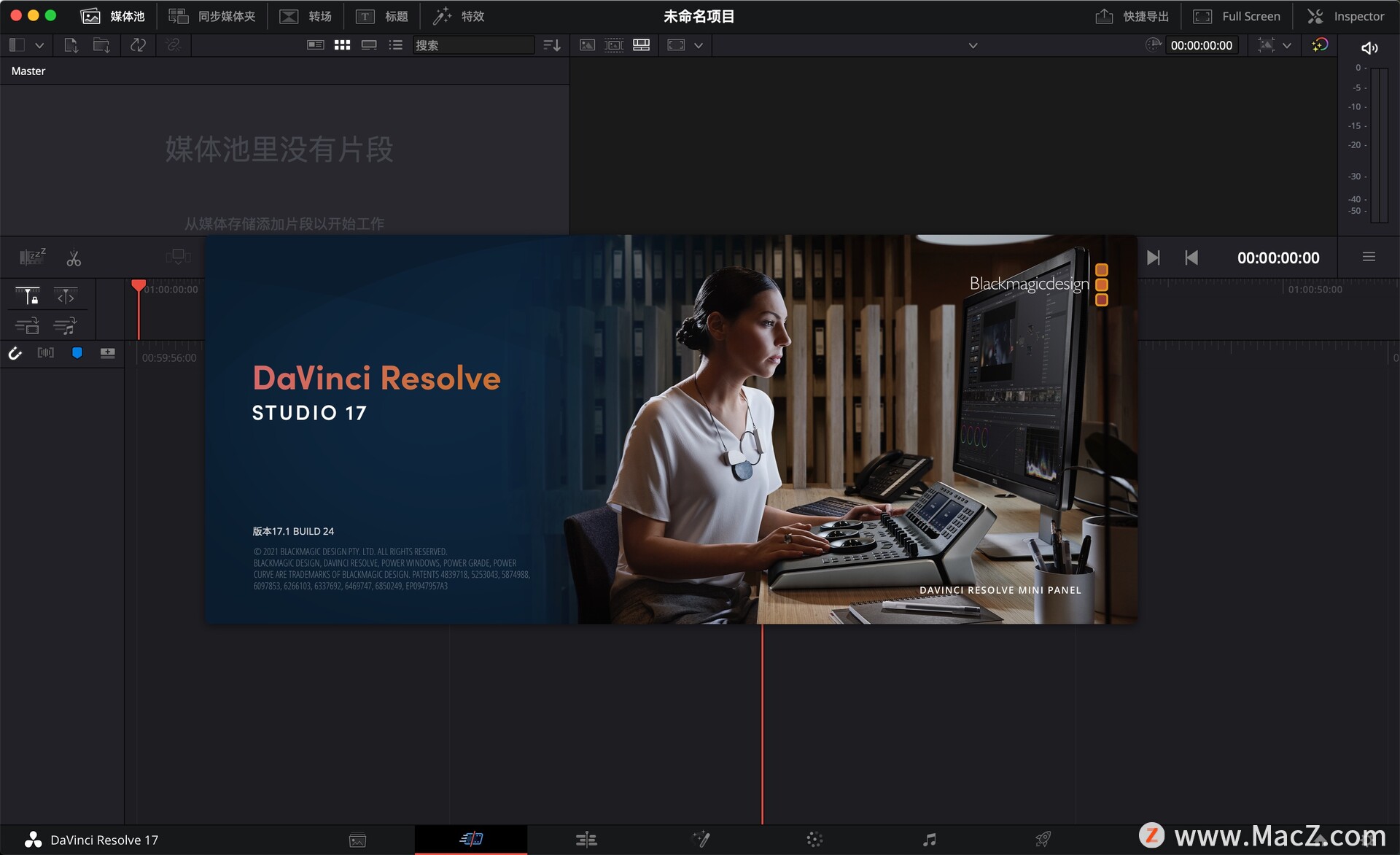Open the 标题 titles panel

pos(381,16)
